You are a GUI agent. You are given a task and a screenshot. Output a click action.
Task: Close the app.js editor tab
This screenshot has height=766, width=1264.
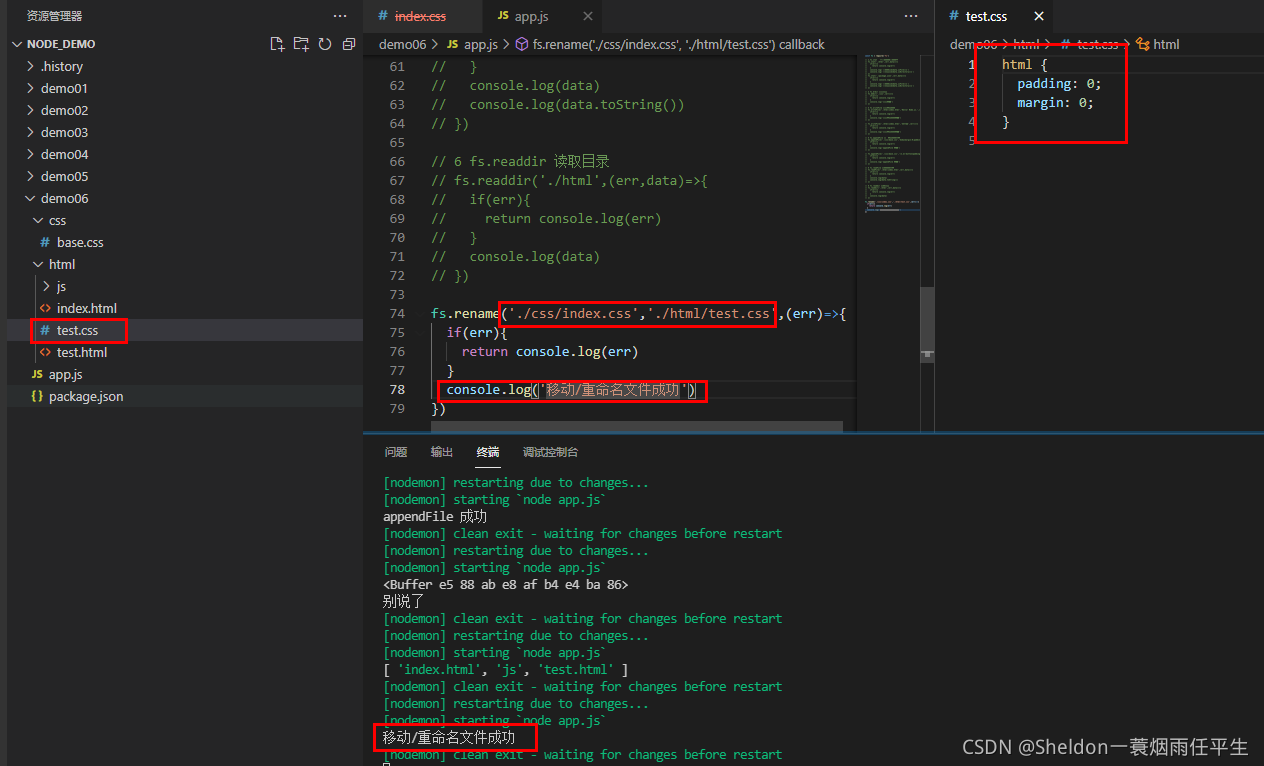point(588,16)
